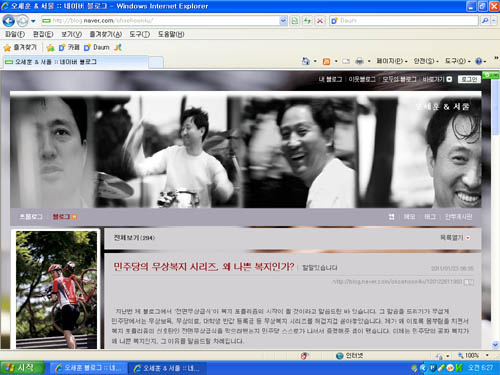Open the 도구(T) menu
This screenshot has height=375, width=500.
pos(139,34)
